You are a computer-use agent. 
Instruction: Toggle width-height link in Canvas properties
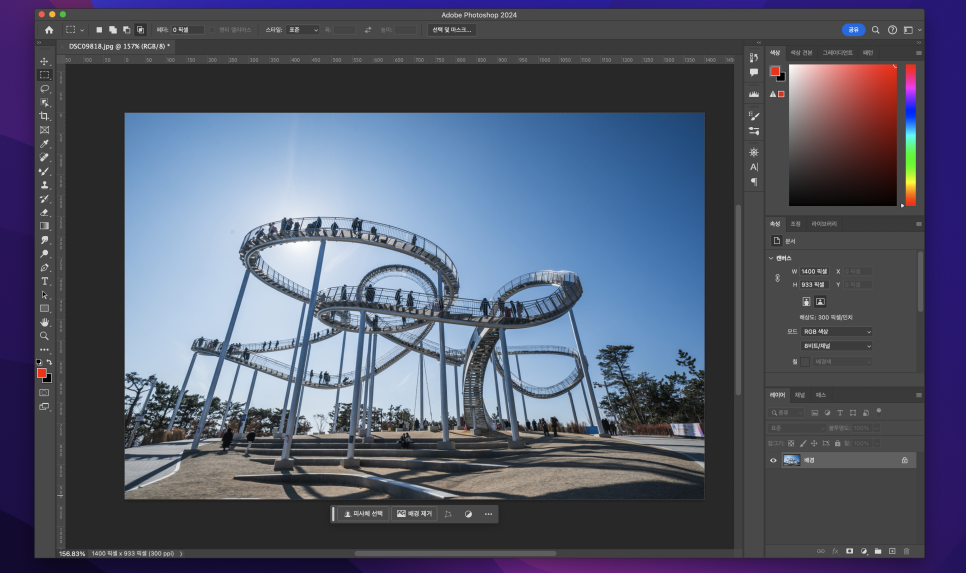(x=777, y=278)
